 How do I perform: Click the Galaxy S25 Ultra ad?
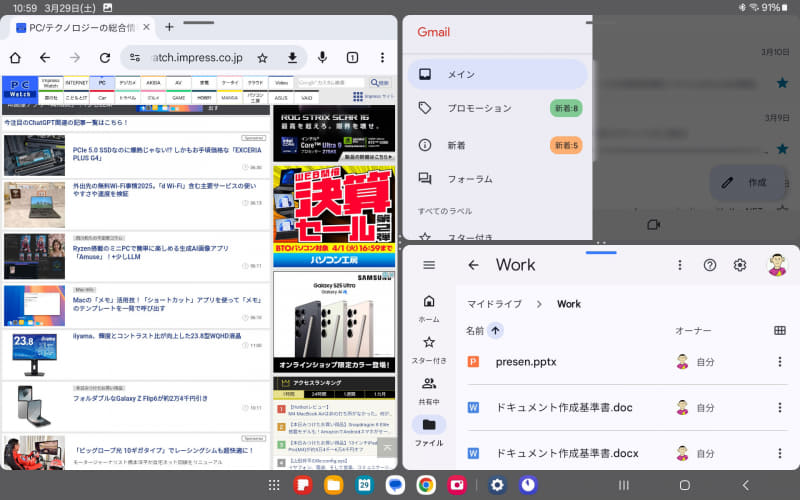334,321
